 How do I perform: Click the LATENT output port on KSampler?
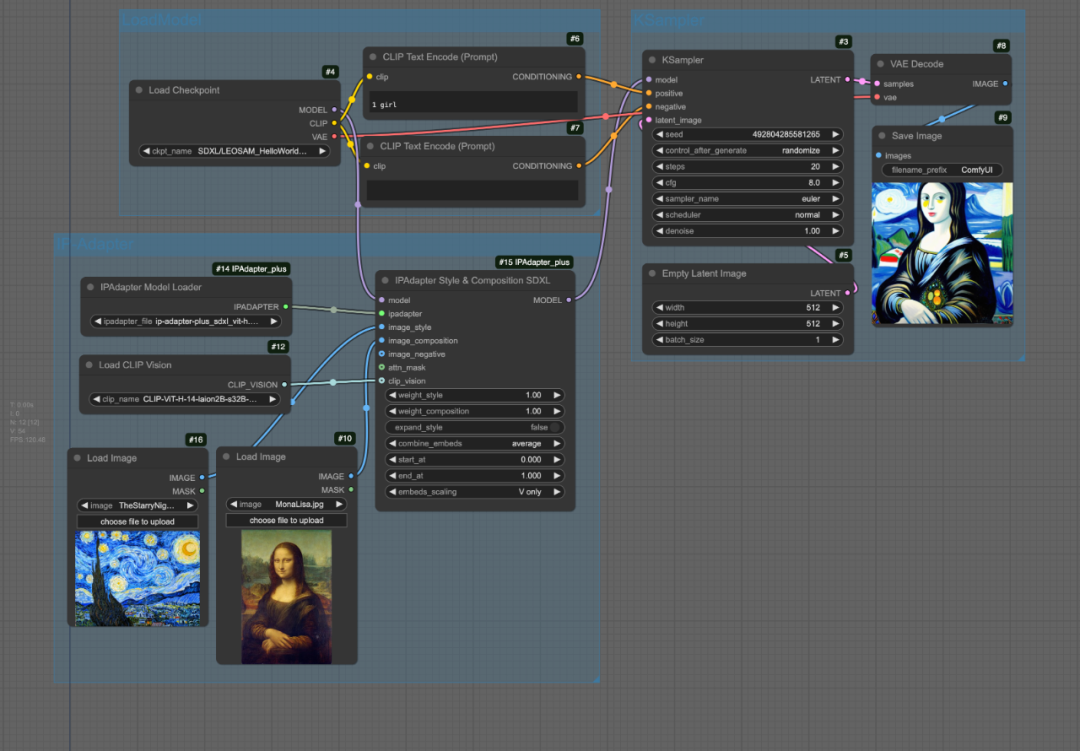tap(847, 80)
